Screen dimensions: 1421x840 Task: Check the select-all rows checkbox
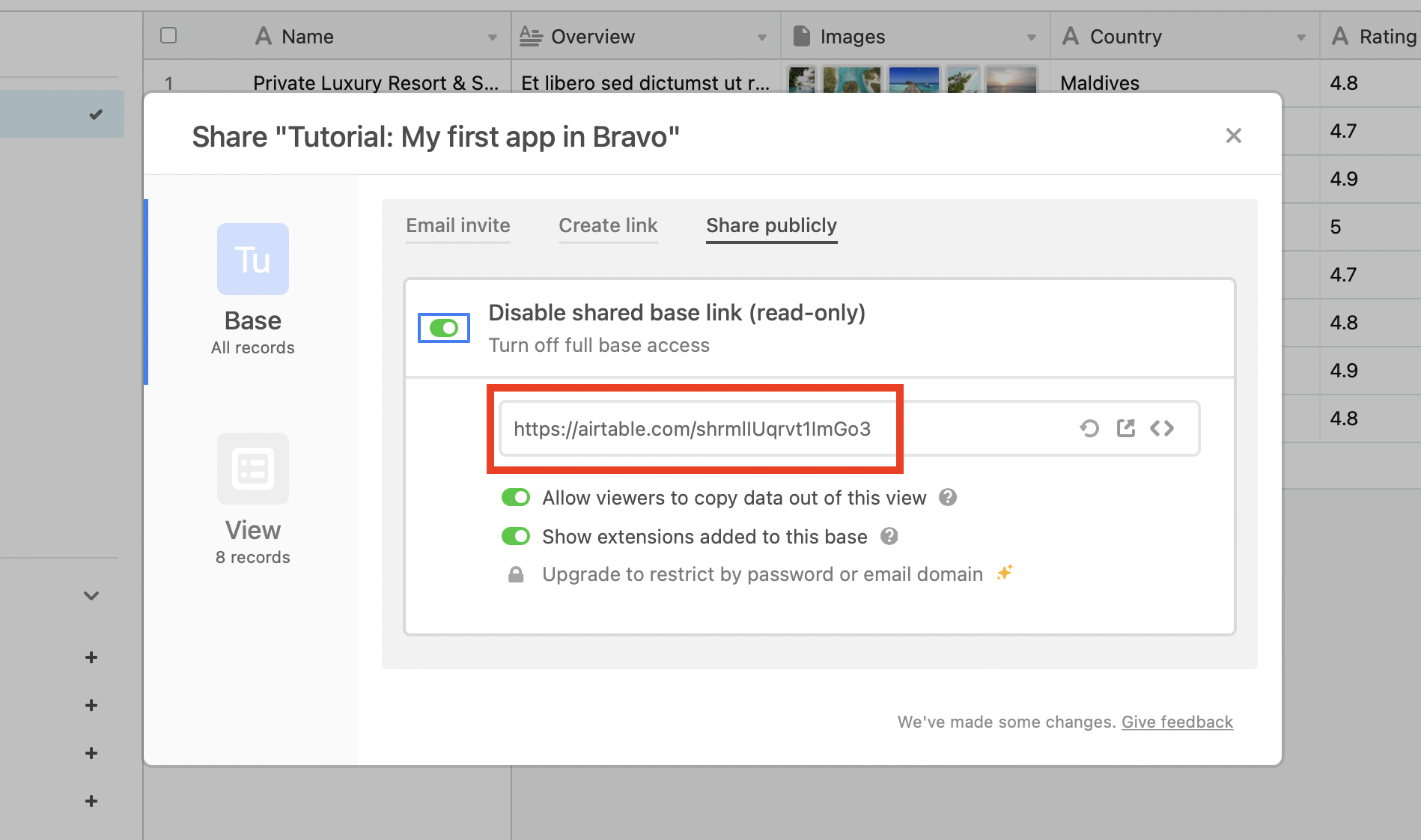pos(168,35)
